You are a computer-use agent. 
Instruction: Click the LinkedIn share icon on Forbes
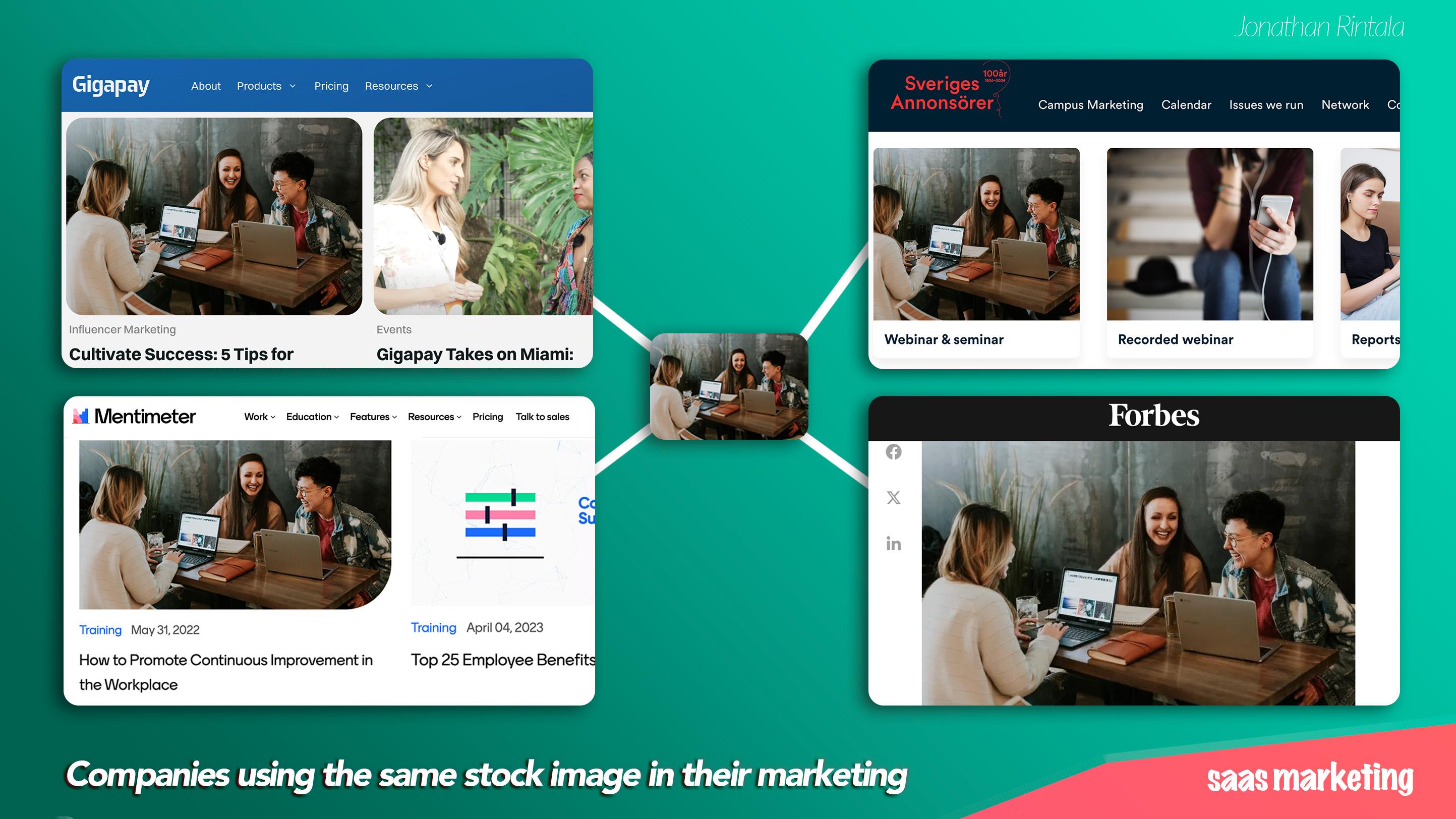[894, 544]
